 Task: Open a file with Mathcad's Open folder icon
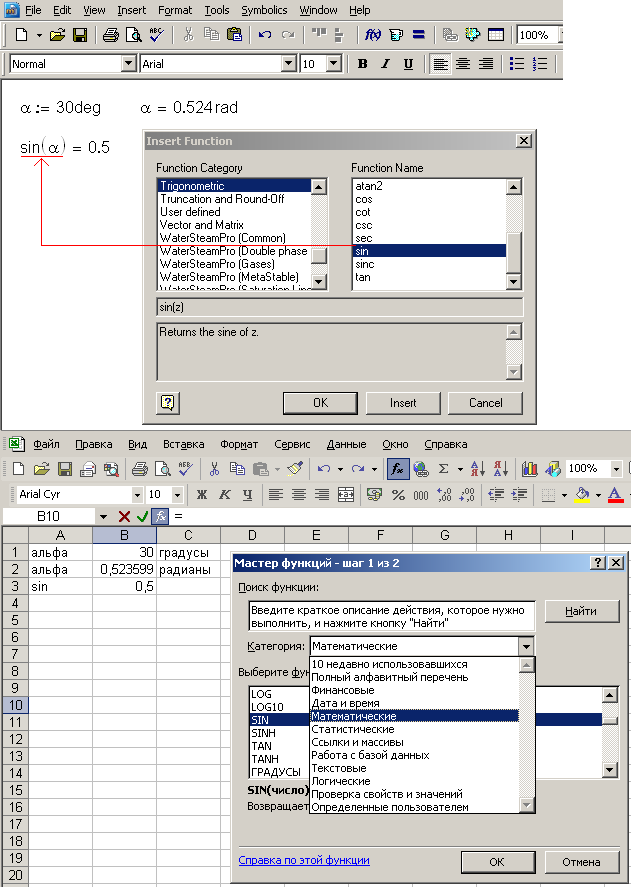pyautogui.click(x=57, y=35)
